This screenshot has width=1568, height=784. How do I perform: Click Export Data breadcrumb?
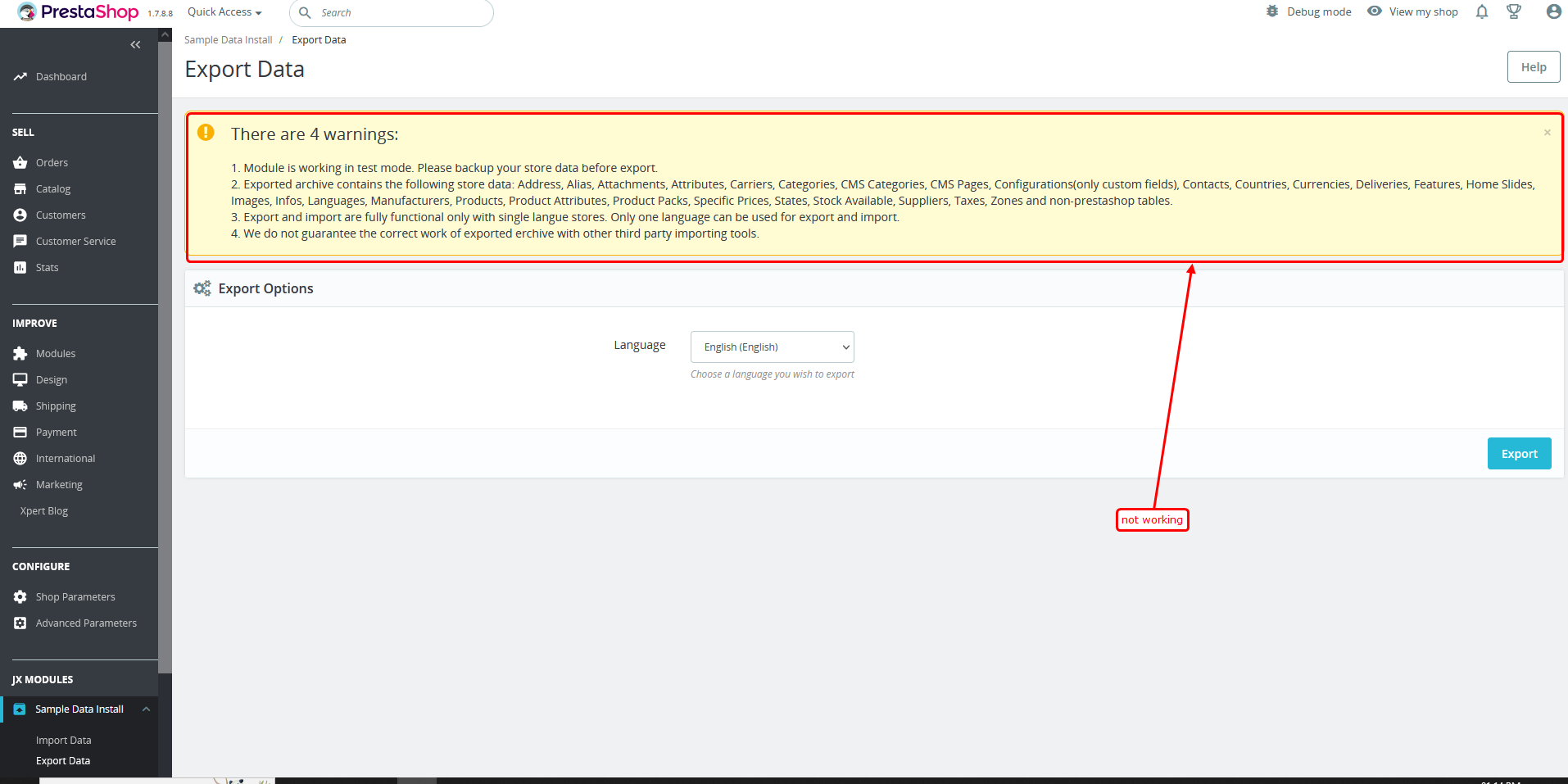click(319, 40)
